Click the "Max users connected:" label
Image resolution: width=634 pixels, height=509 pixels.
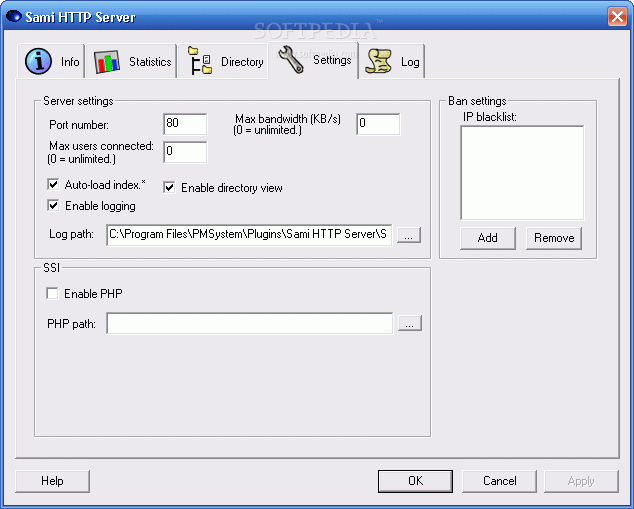[101, 146]
